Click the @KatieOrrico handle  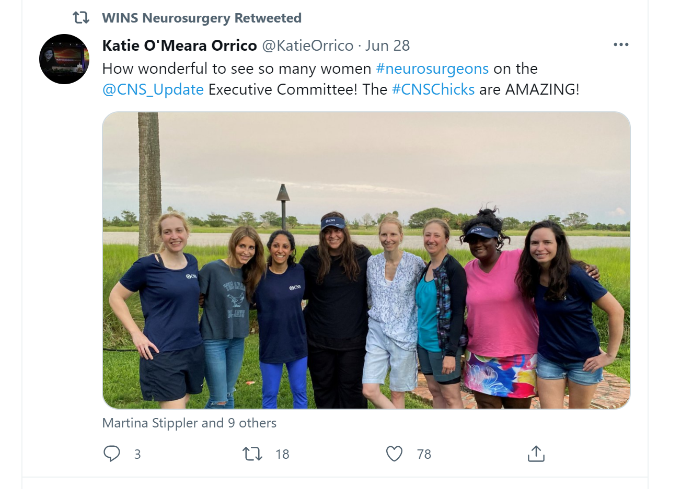coord(309,46)
